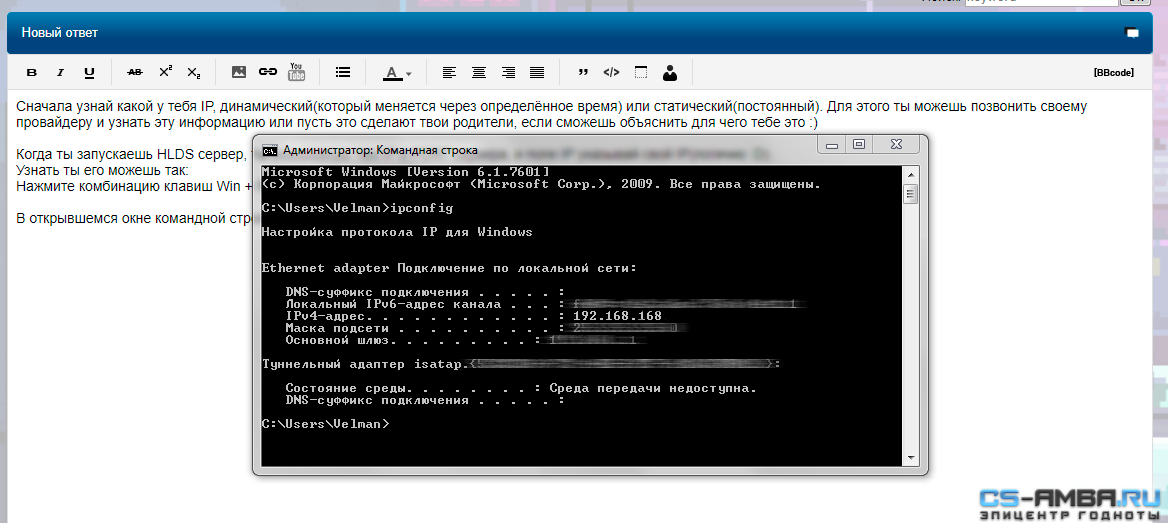Click the Ethernet adapter heading line
This screenshot has width=1168, height=523.
(x=449, y=267)
